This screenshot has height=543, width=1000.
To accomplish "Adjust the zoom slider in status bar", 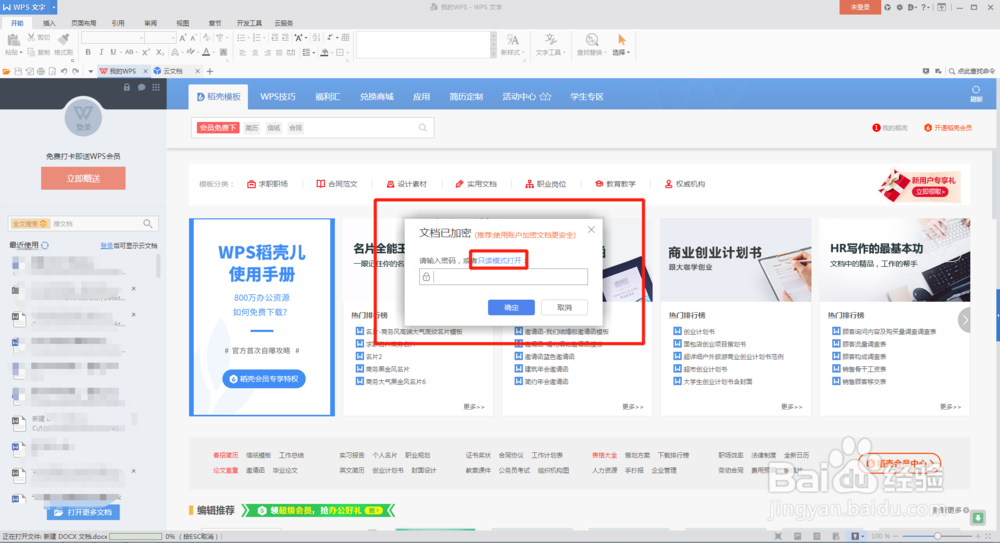I will [x=938, y=536].
